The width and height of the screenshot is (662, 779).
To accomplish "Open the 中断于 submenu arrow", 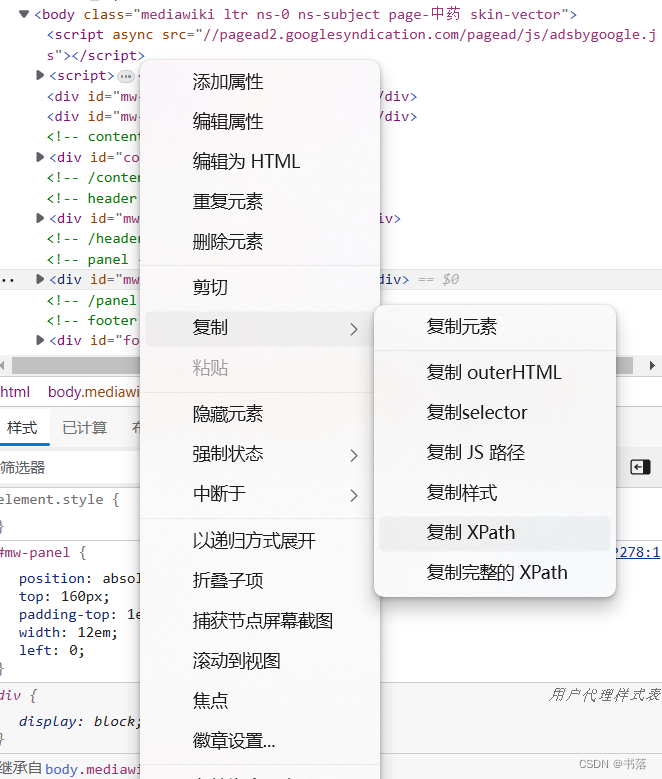I will click(x=353, y=495).
